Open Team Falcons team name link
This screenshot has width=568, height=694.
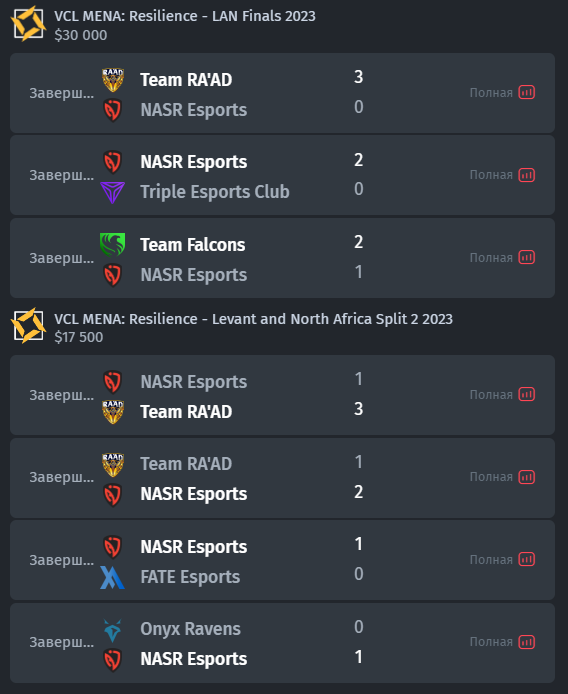(193, 245)
